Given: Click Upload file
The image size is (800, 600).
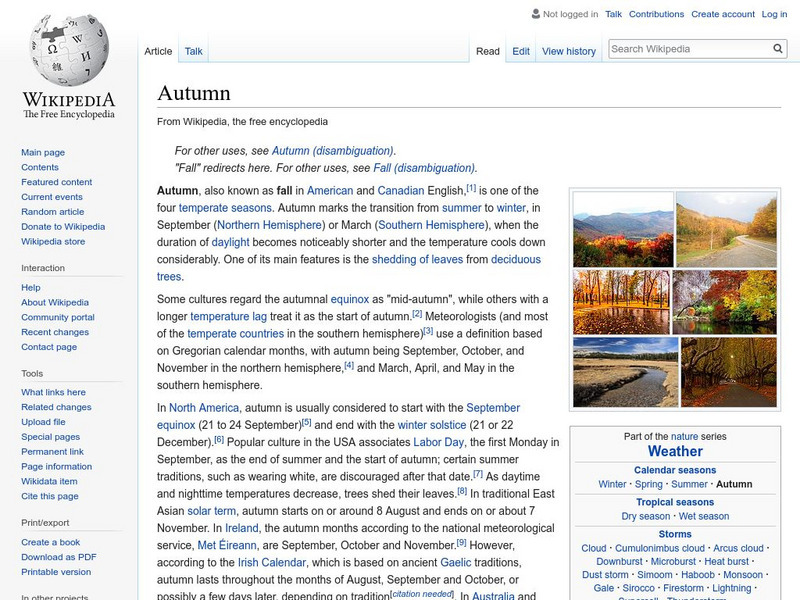Looking at the screenshot, I should point(43,421).
